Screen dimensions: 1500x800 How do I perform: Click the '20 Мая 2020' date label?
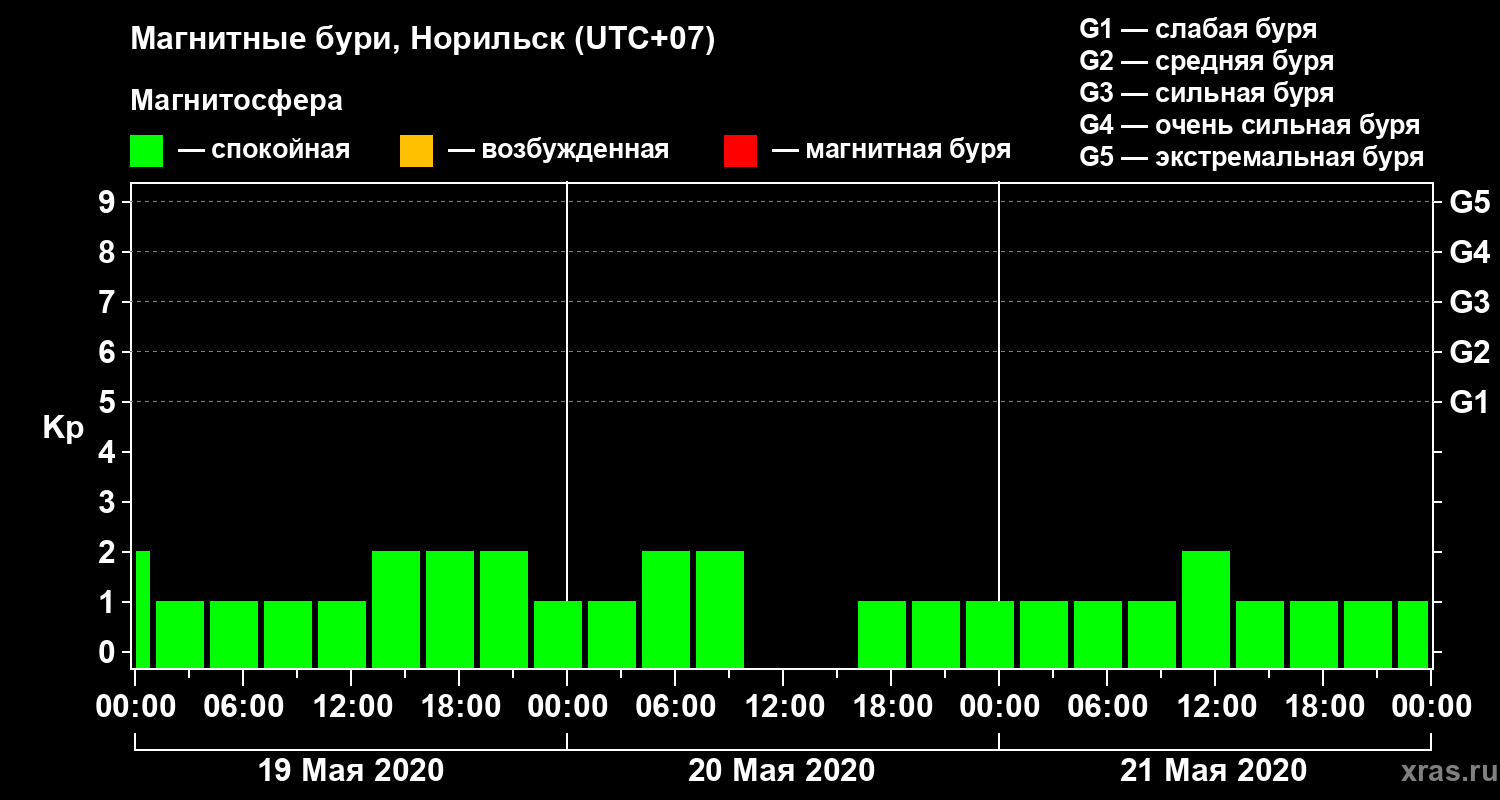point(782,771)
